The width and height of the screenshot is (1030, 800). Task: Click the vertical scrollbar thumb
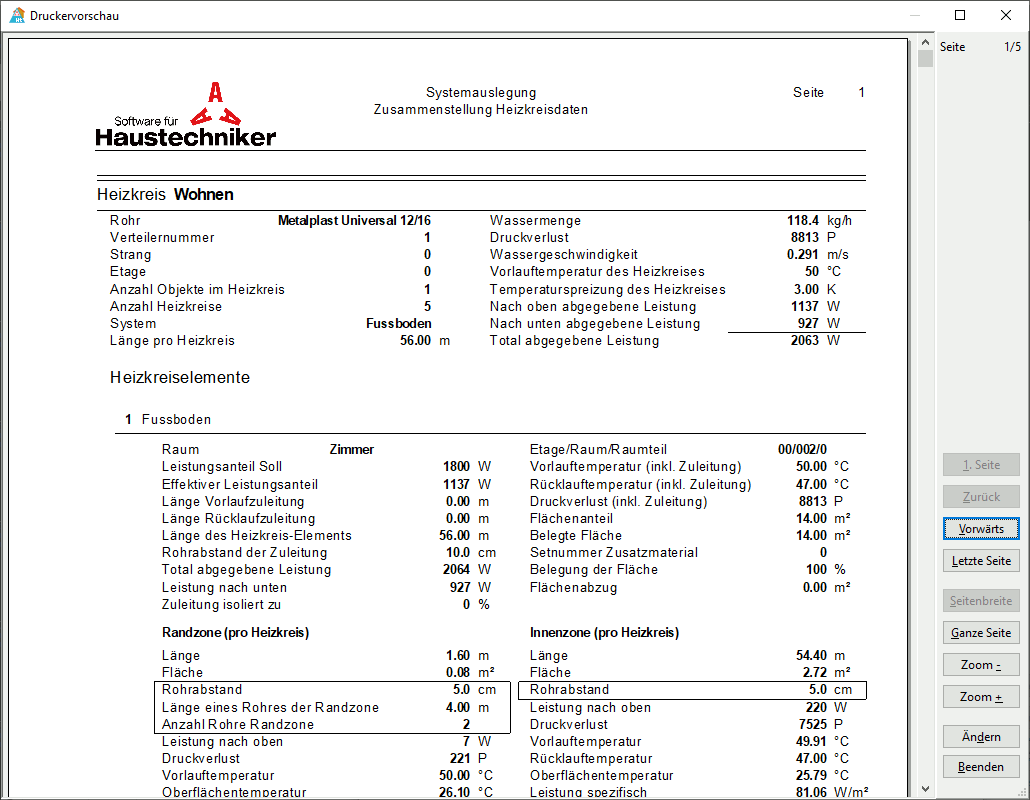925,59
